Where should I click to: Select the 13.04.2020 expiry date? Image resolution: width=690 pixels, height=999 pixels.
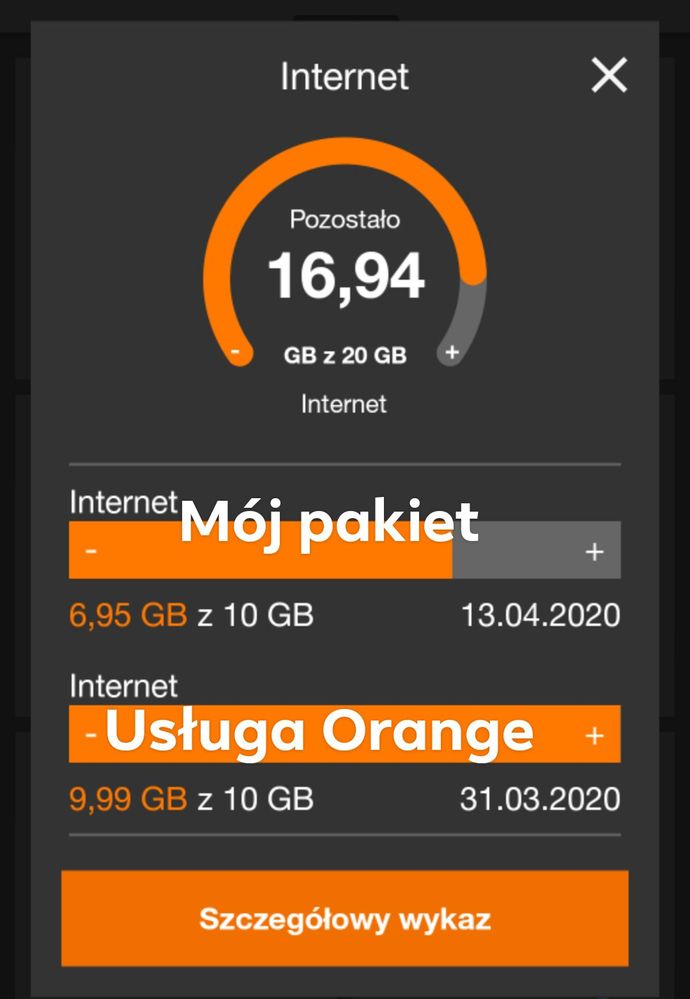540,614
